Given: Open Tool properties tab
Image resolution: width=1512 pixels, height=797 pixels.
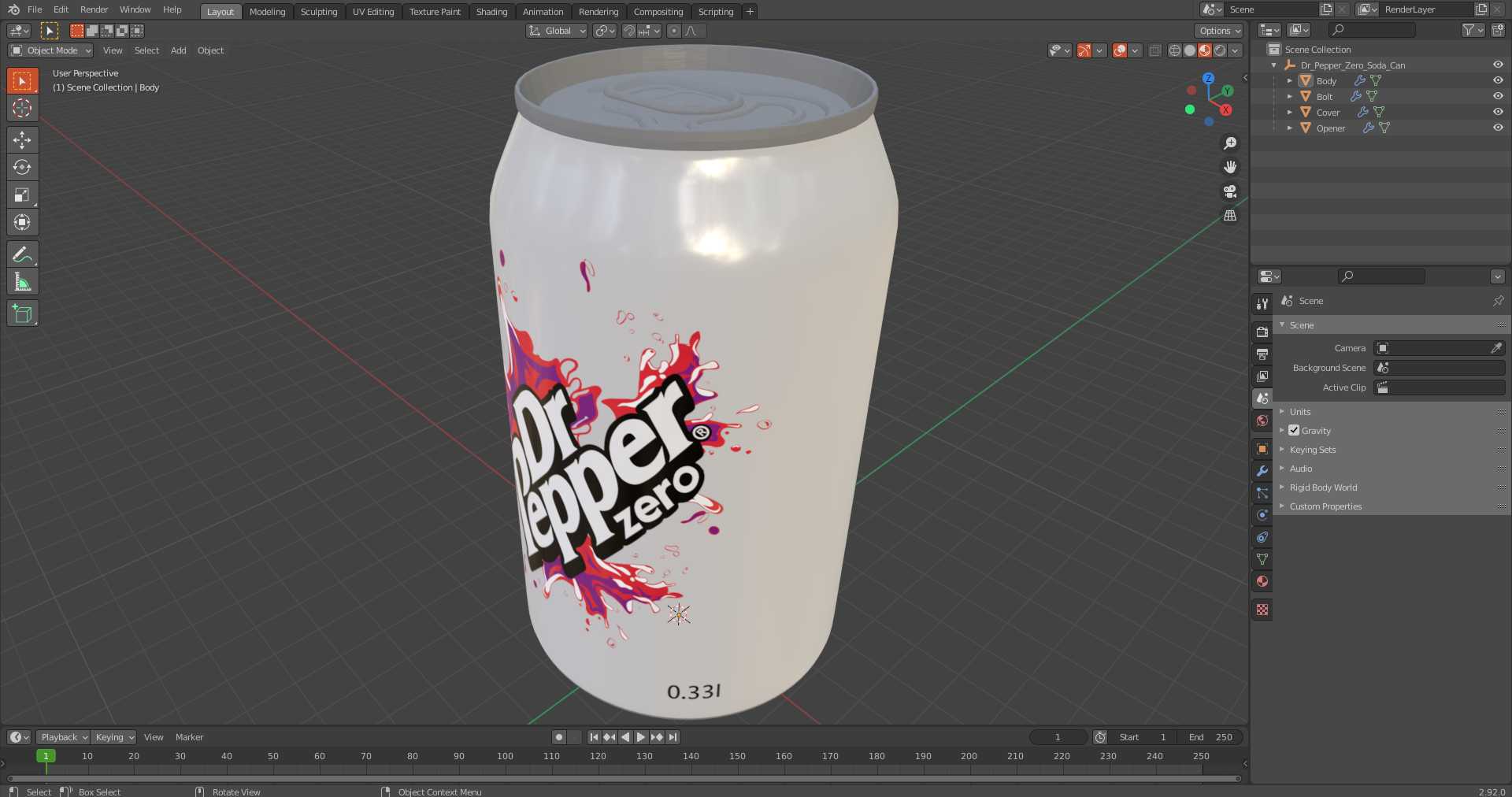Looking at the screenshot, I should 1262,304.
